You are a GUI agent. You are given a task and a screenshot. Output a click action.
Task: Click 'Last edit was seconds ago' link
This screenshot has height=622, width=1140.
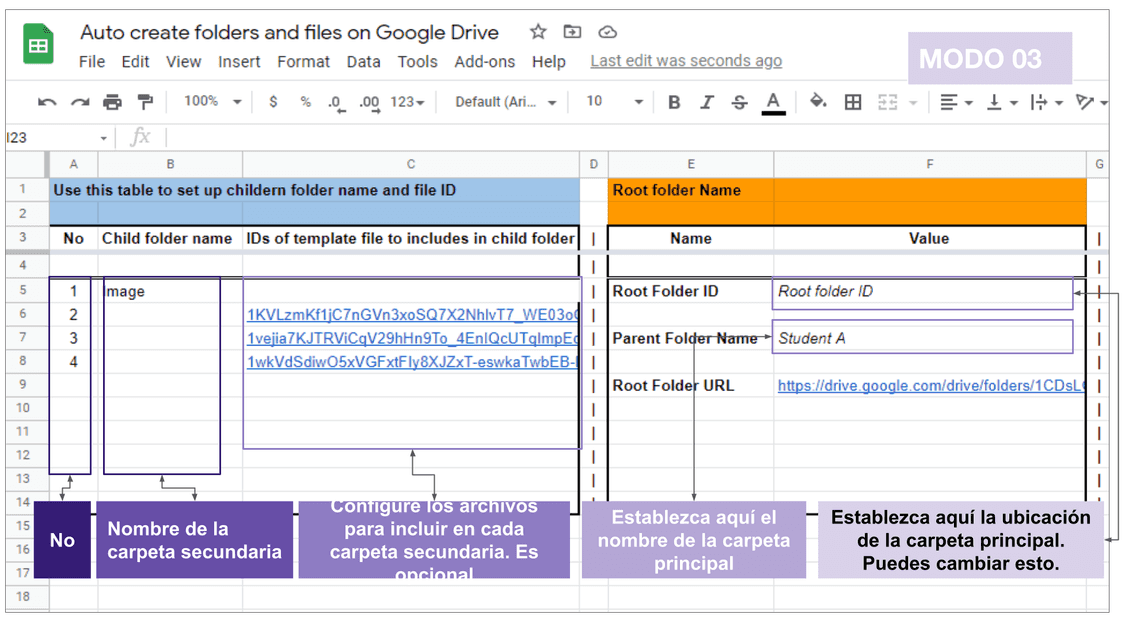(686, 61)
